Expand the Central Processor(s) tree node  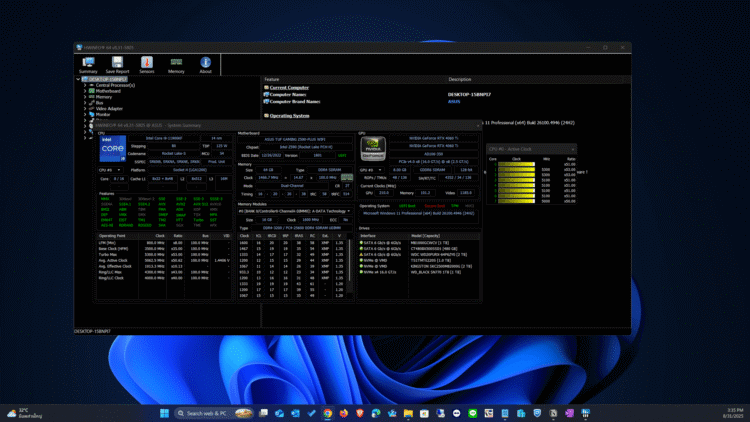pyautogui.click(x=85, y=85)
